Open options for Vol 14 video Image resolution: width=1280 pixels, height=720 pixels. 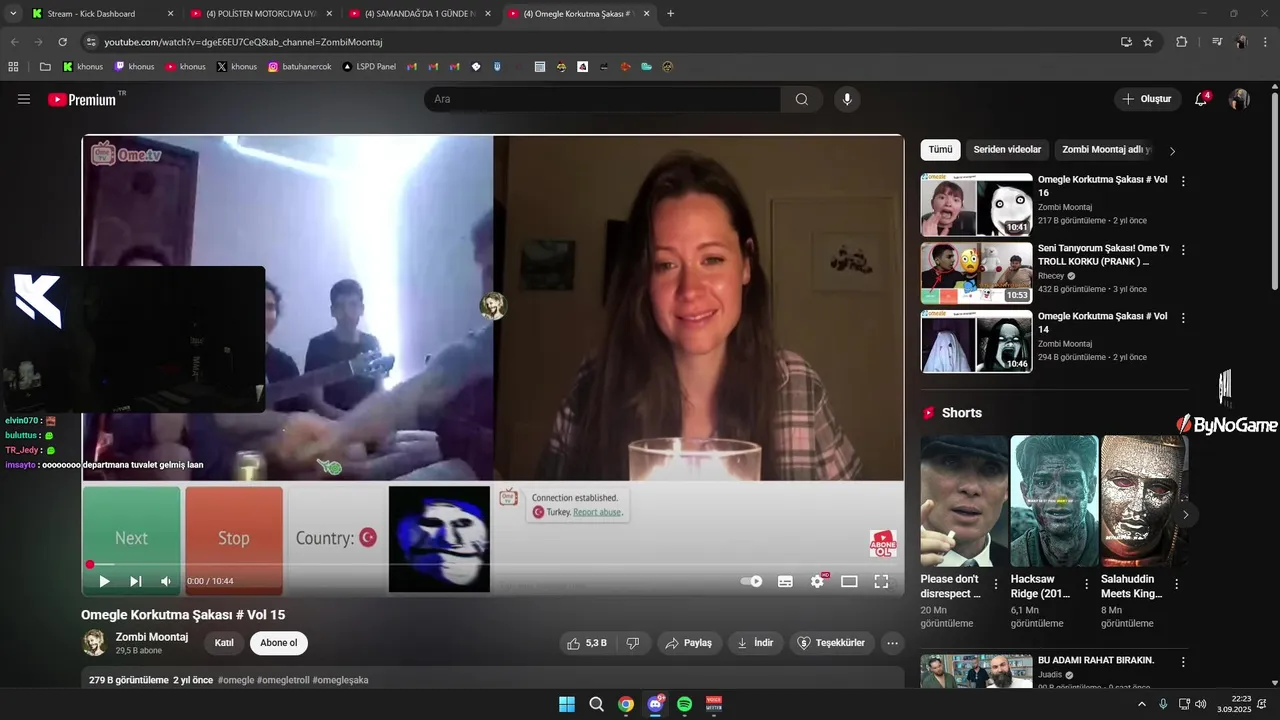[1183, 318]
